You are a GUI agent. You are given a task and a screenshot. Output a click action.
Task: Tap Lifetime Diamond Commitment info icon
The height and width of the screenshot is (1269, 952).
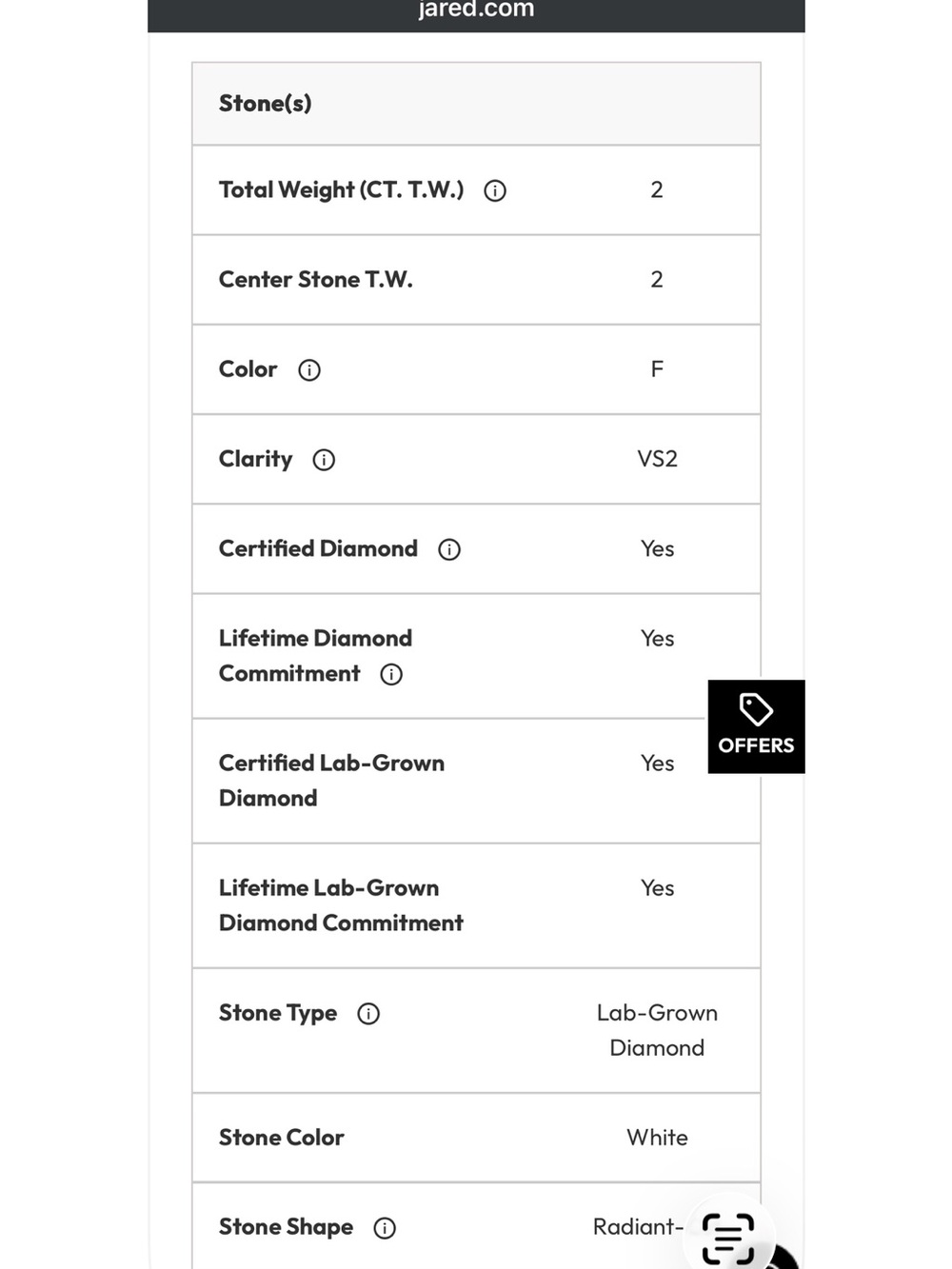(391, 675)
